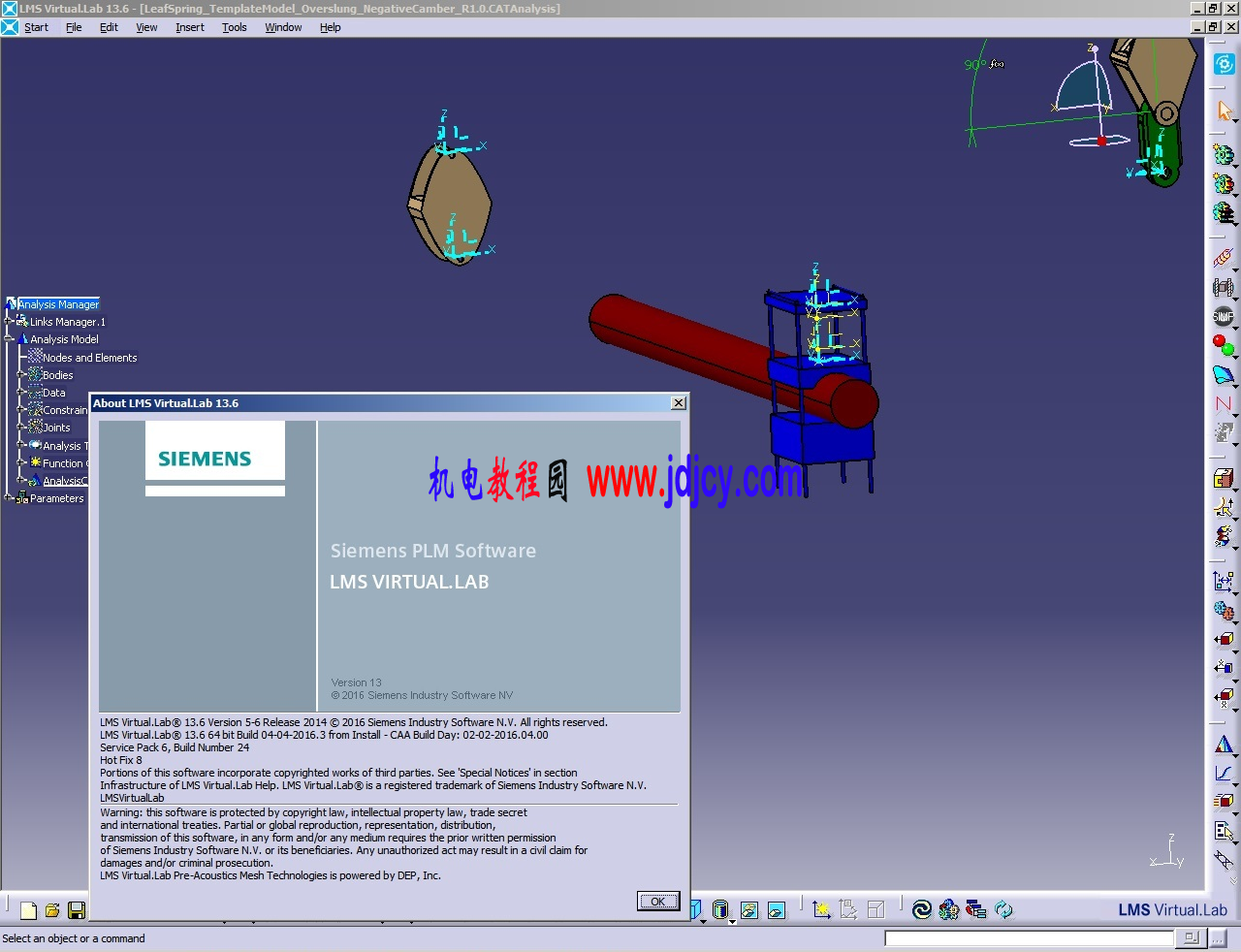Screen dimensions: 1241x952
Task: Click the Save disk icon
Action: (77, 910)
